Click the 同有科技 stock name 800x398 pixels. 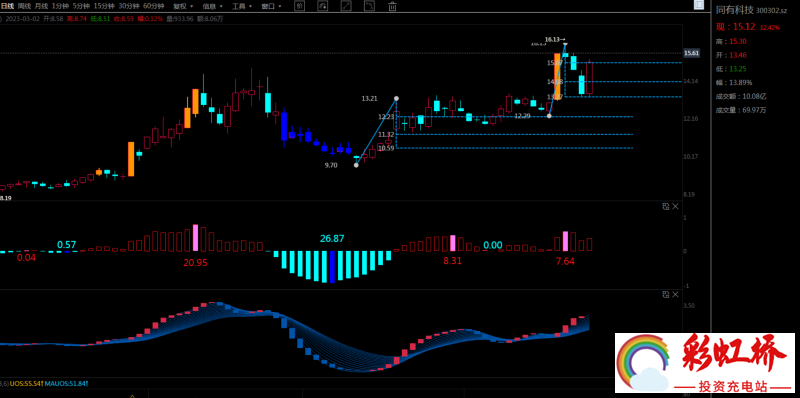tap(734, 10)
